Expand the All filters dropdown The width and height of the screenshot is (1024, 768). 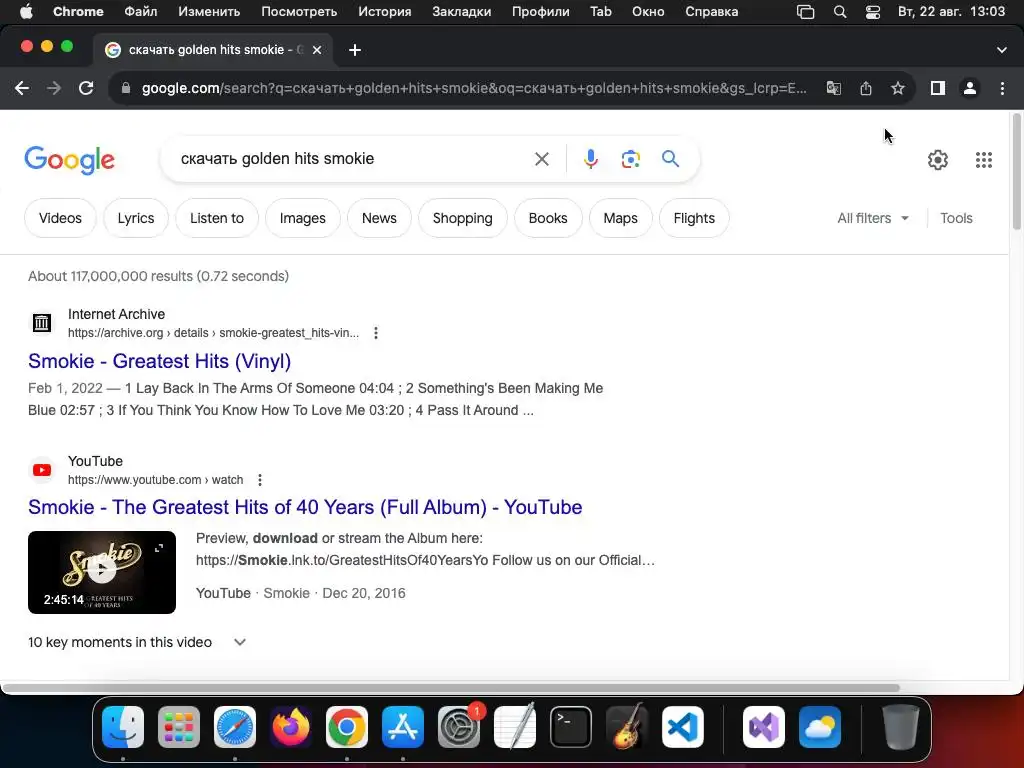873,218
